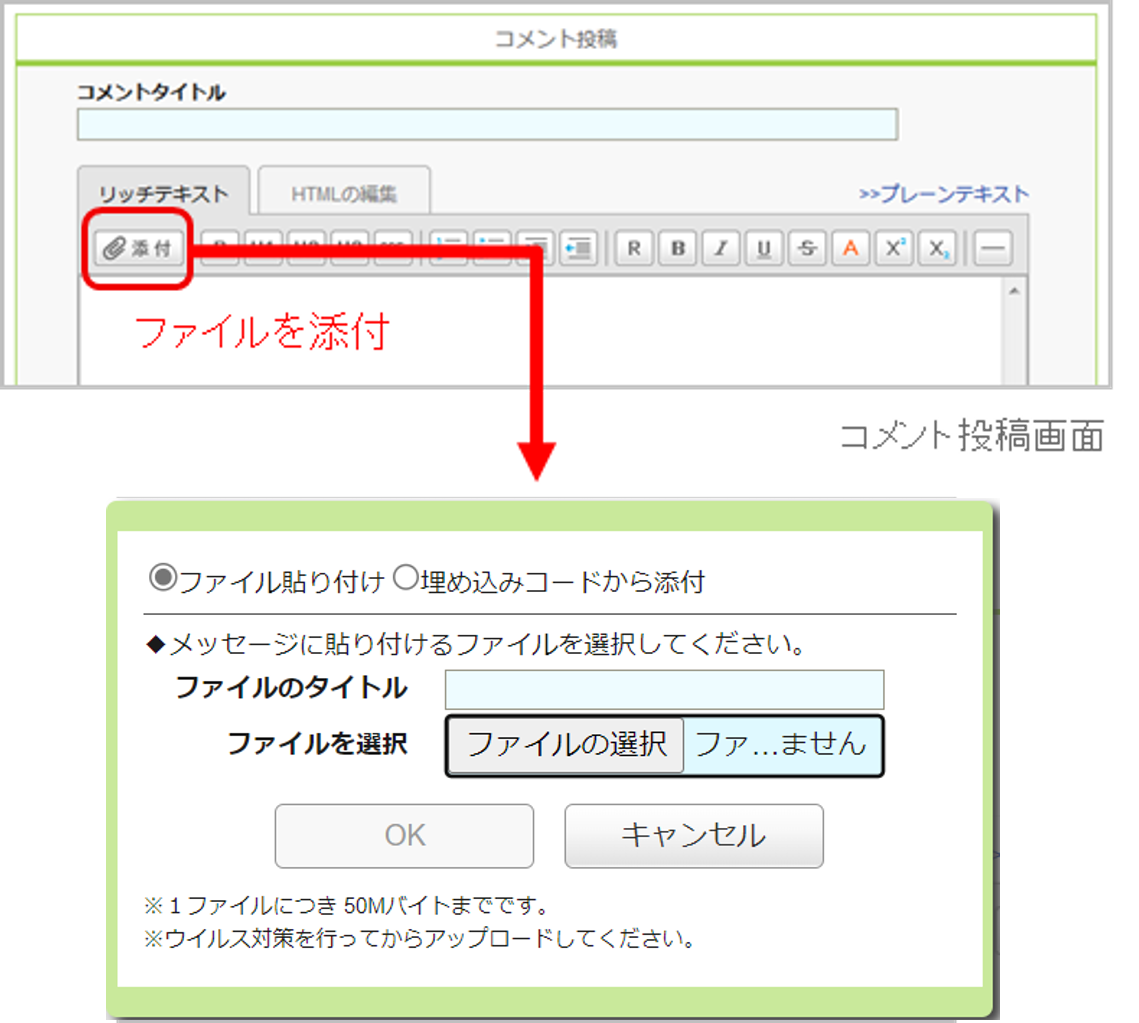
Task: Apply subscript X₂ formatting
Action: click(937, 248)
